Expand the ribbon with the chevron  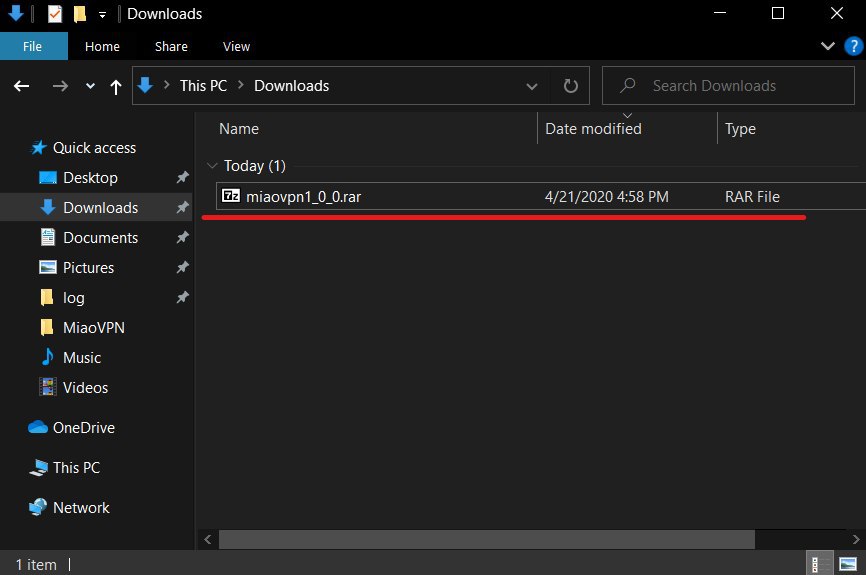click(827, 46)
